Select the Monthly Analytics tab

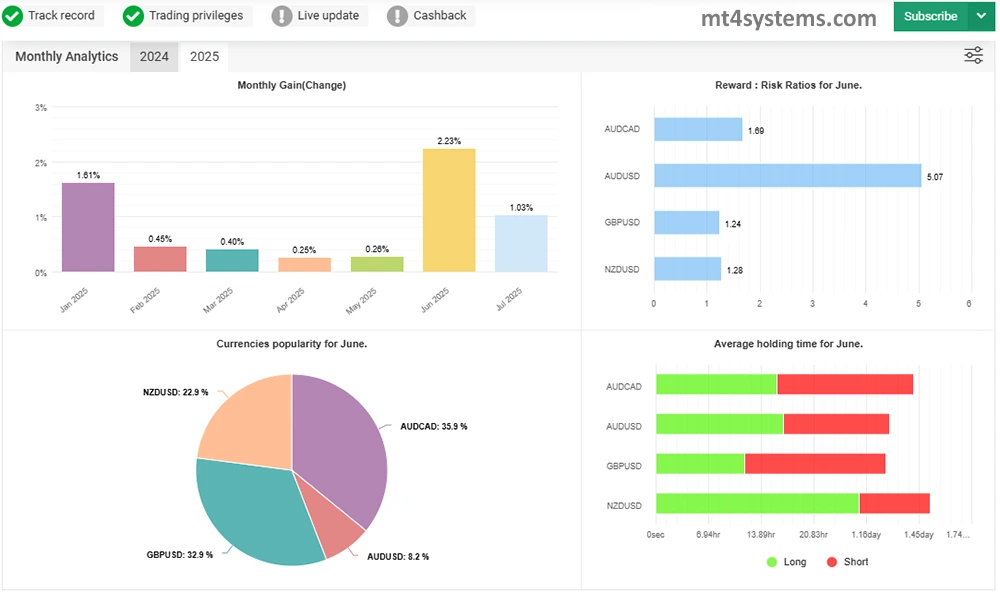click(x=65, y=56)
